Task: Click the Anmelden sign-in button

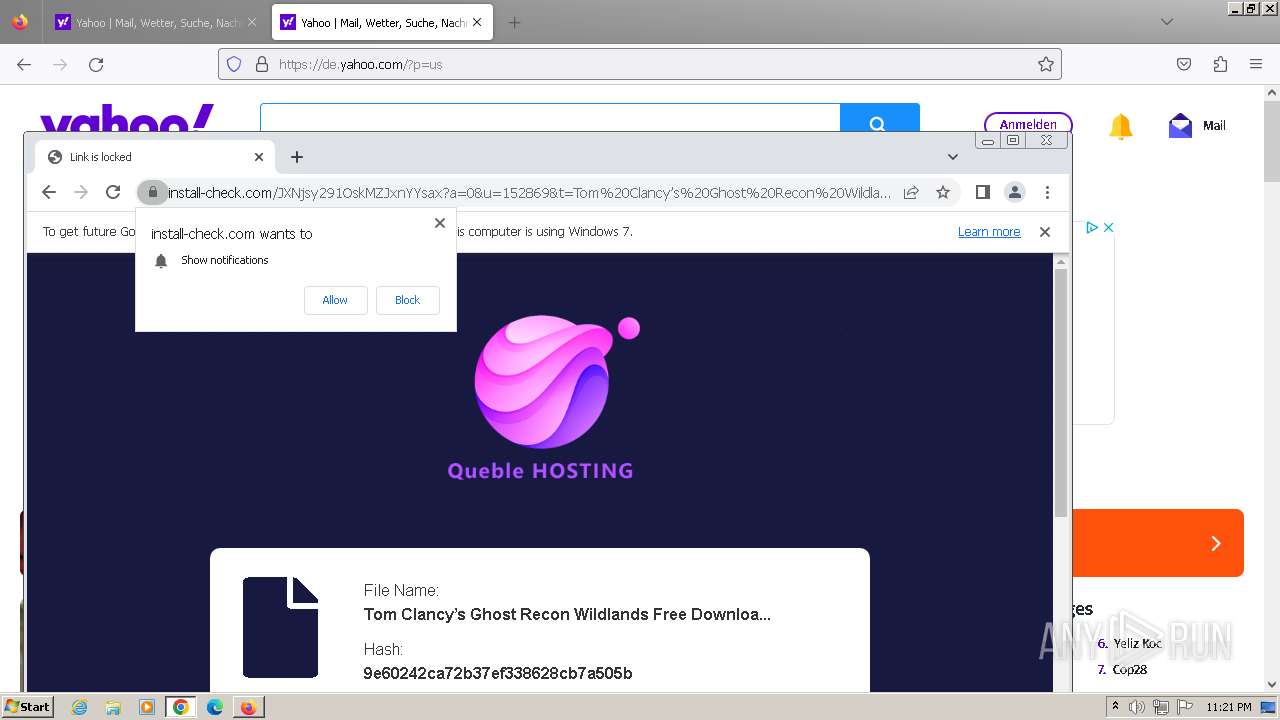Action: click(1028, 123)
